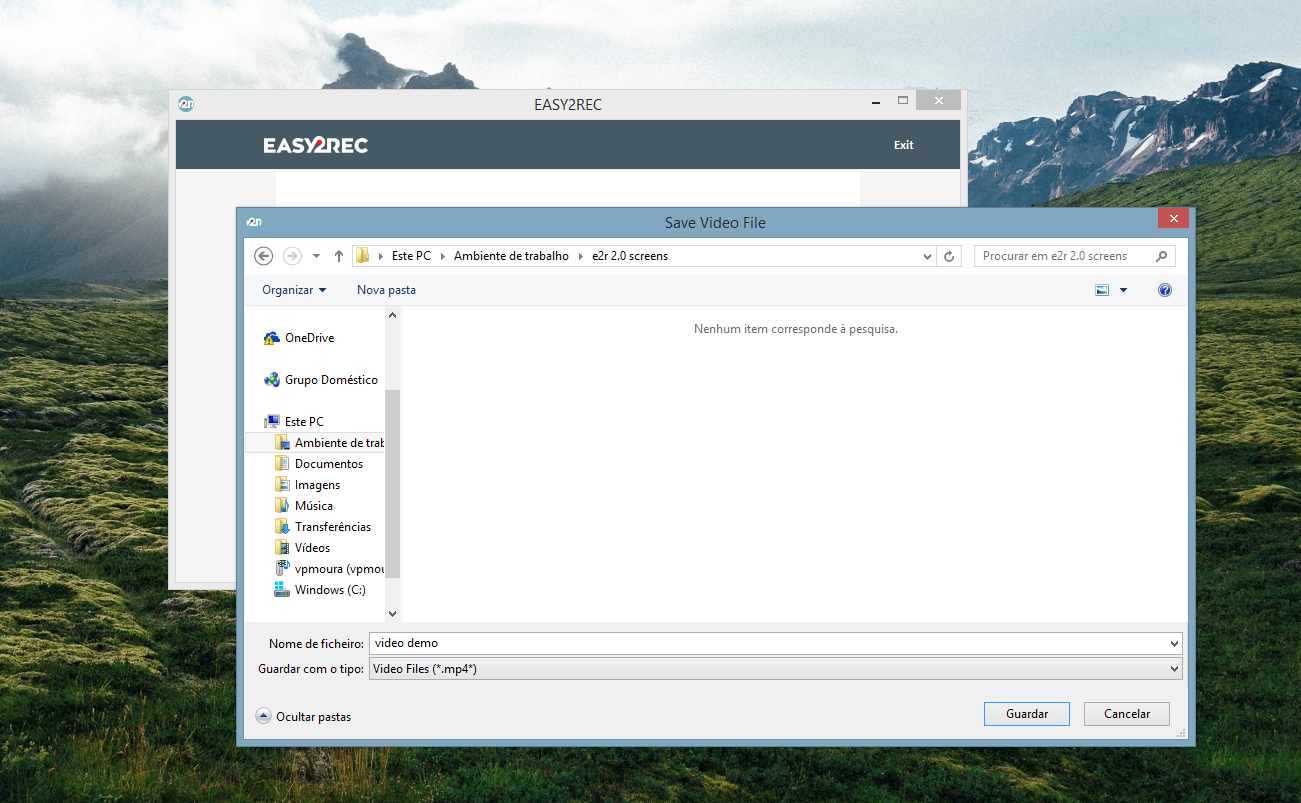Expand the Nome de ficheiro dropdown arrow
The width and height of the screenshot is (1301, 803).
point(1174,643)
